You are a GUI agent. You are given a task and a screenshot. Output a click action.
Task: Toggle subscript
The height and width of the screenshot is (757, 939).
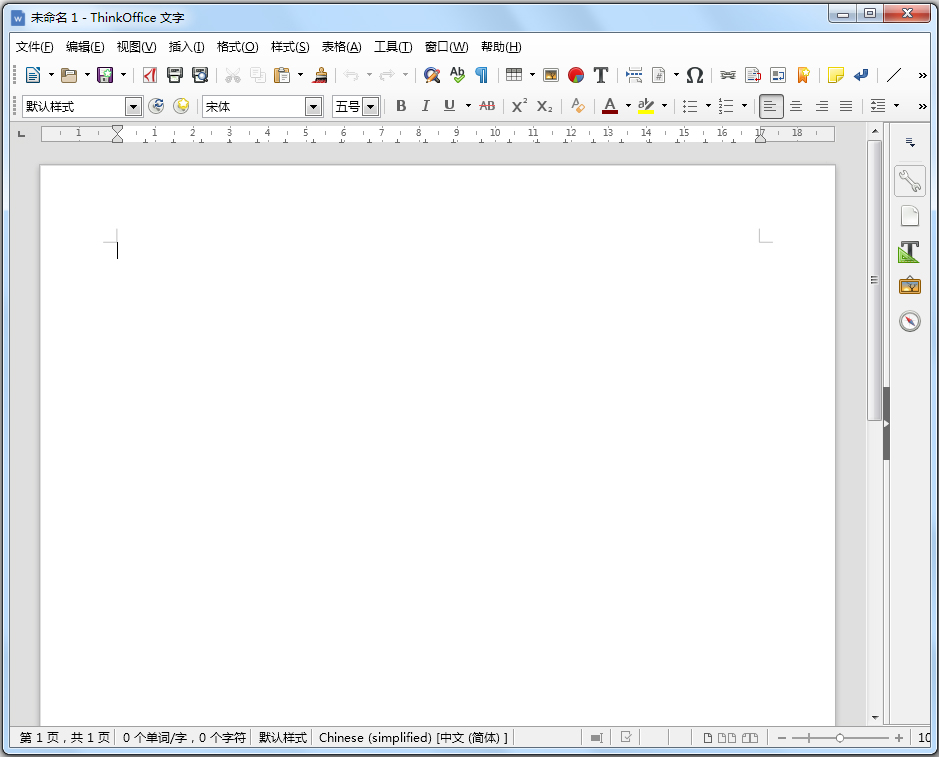tap(544, 106)
